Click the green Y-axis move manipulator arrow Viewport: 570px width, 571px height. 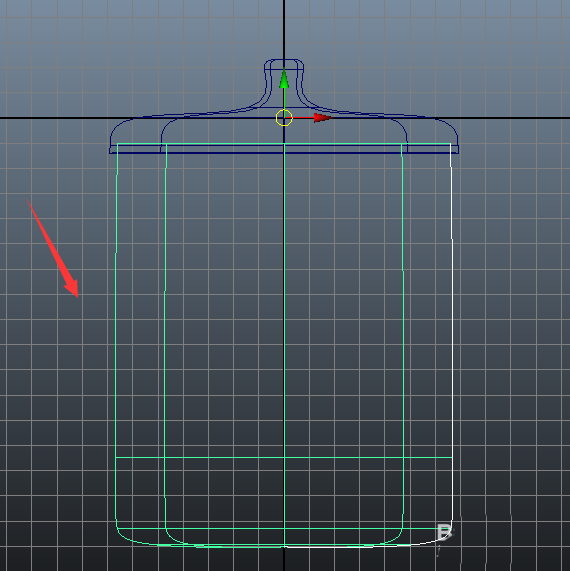pyautogui.click(x=284, y=79)
